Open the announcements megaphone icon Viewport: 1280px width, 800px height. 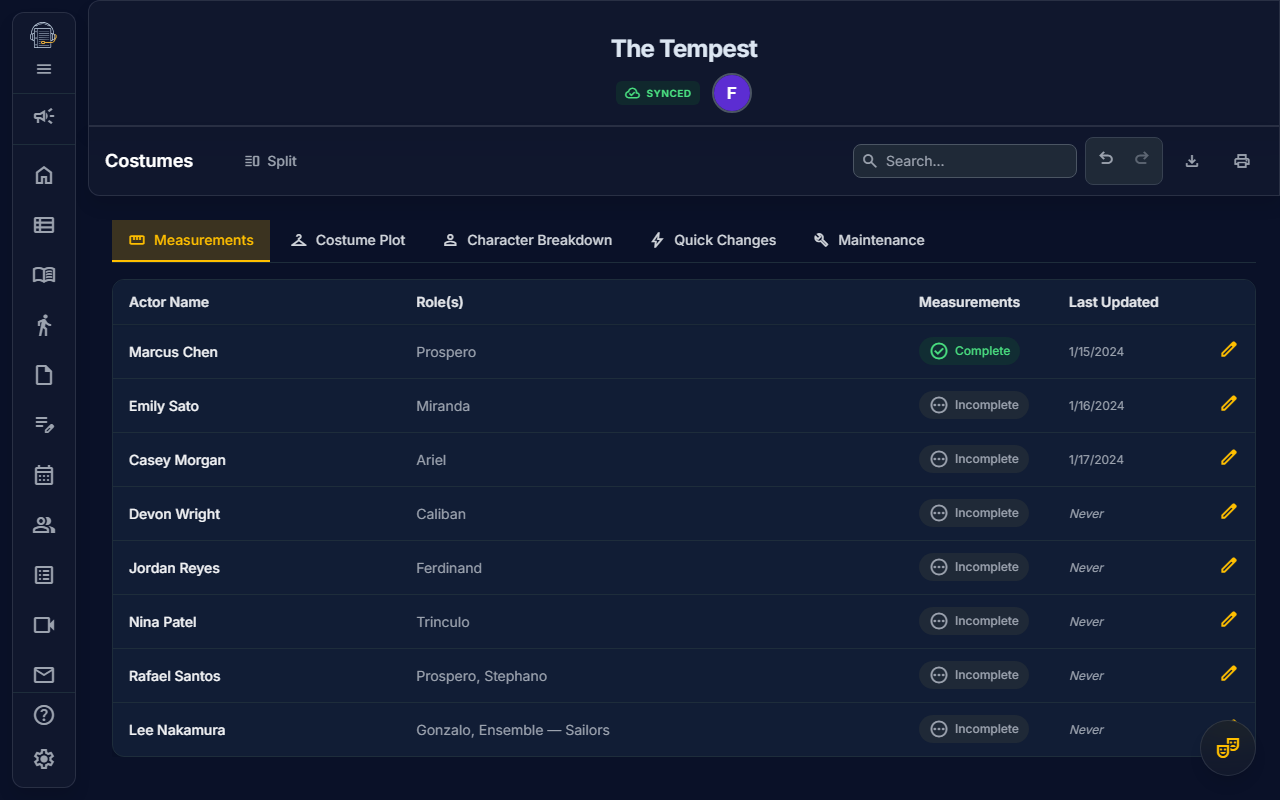44,117
